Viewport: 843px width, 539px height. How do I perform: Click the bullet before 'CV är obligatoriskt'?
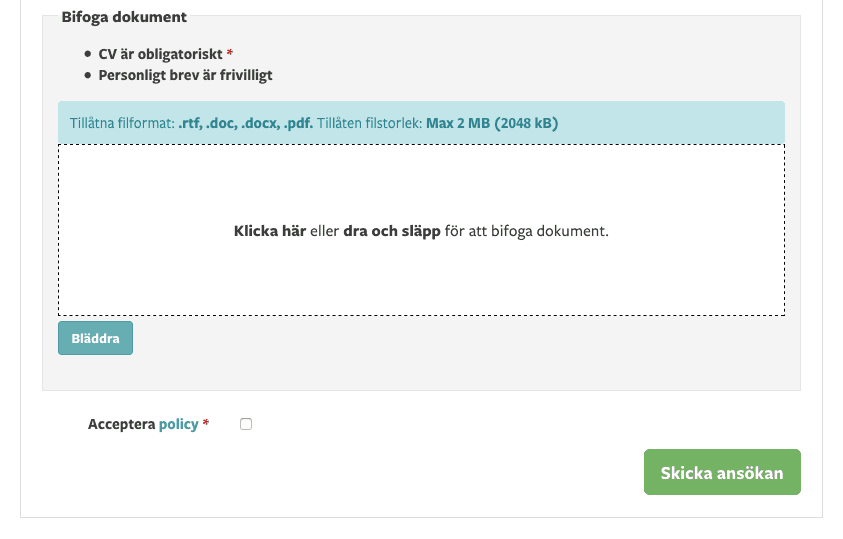[88, 54]
